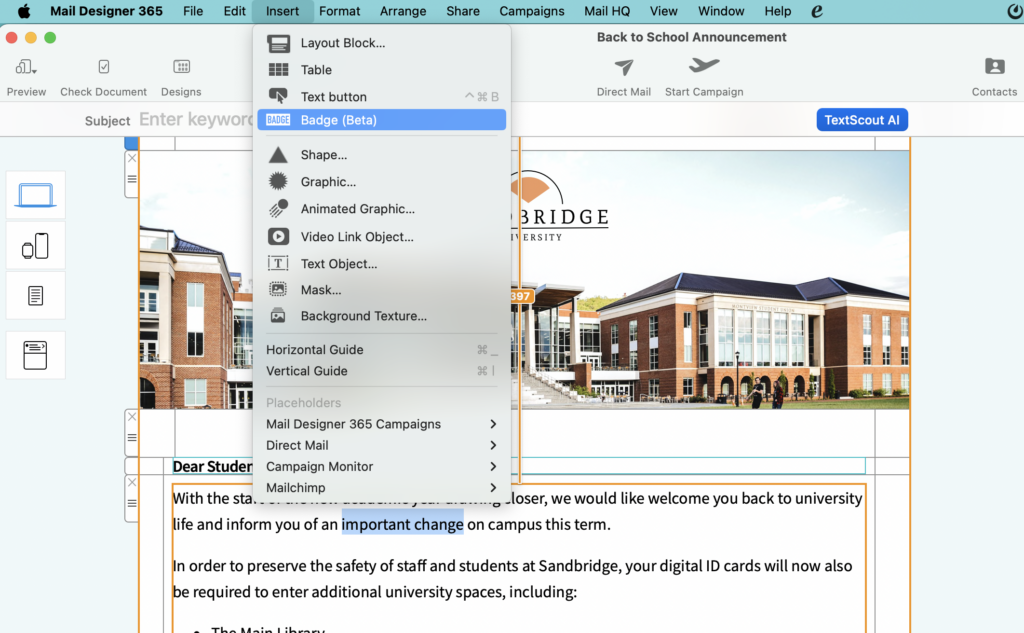The height and width of the screenshot is (633, 1024).
Task: Open the Format menu
Action: 340,11
